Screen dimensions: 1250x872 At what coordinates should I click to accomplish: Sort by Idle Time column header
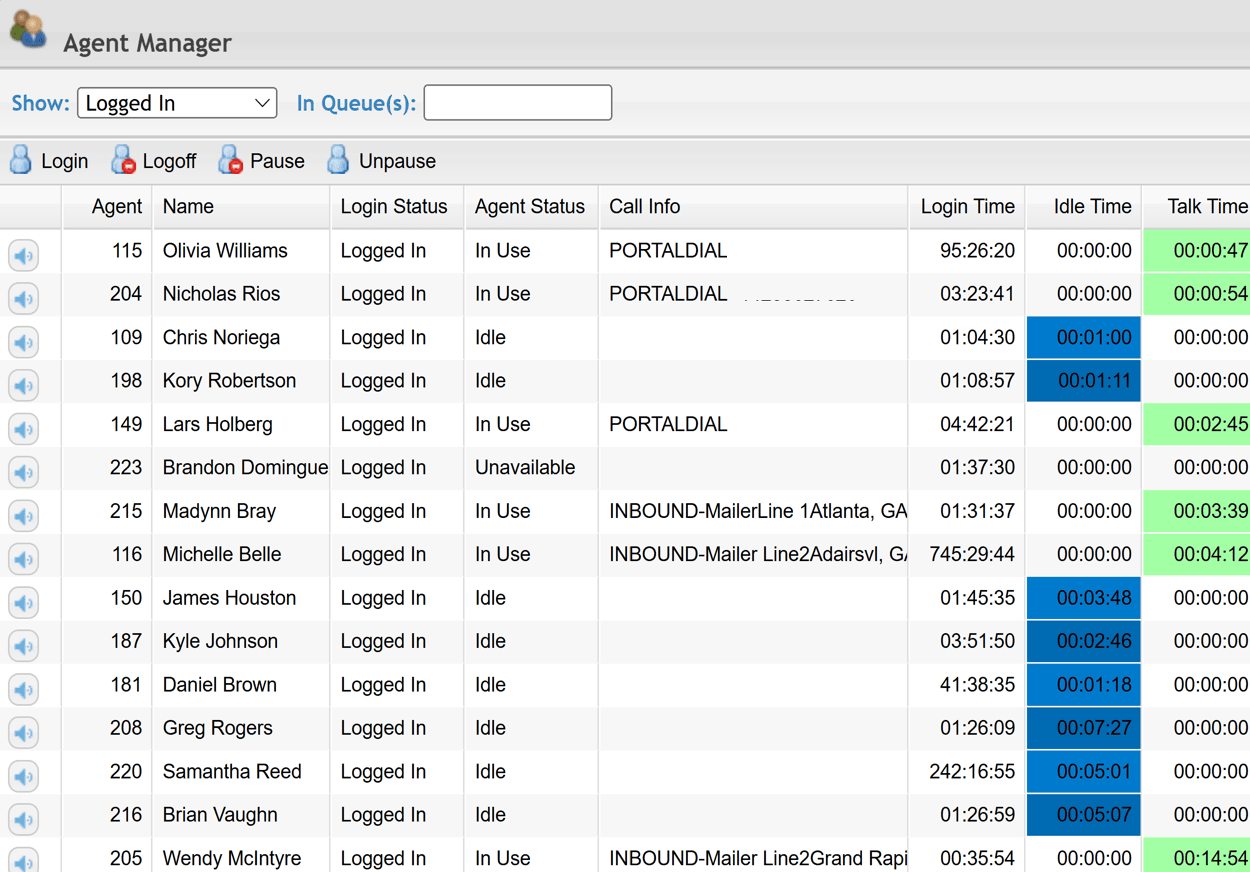[1092, 207]
